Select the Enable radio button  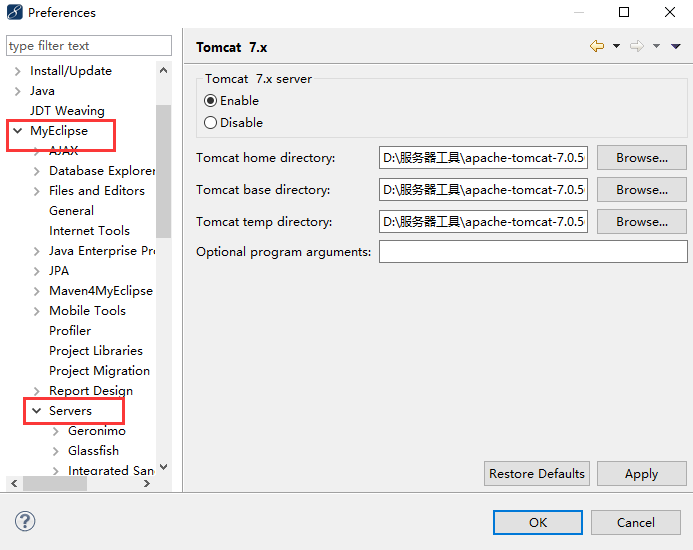(x=210, y=101)
